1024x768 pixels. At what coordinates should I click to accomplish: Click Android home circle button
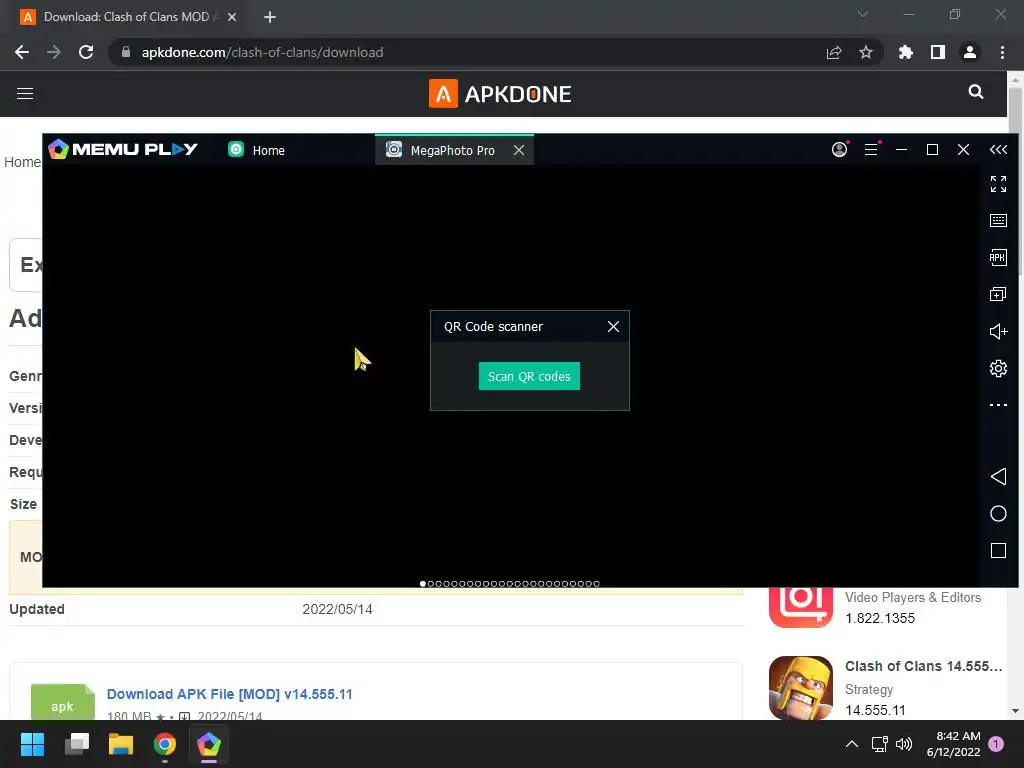(998, 514)
